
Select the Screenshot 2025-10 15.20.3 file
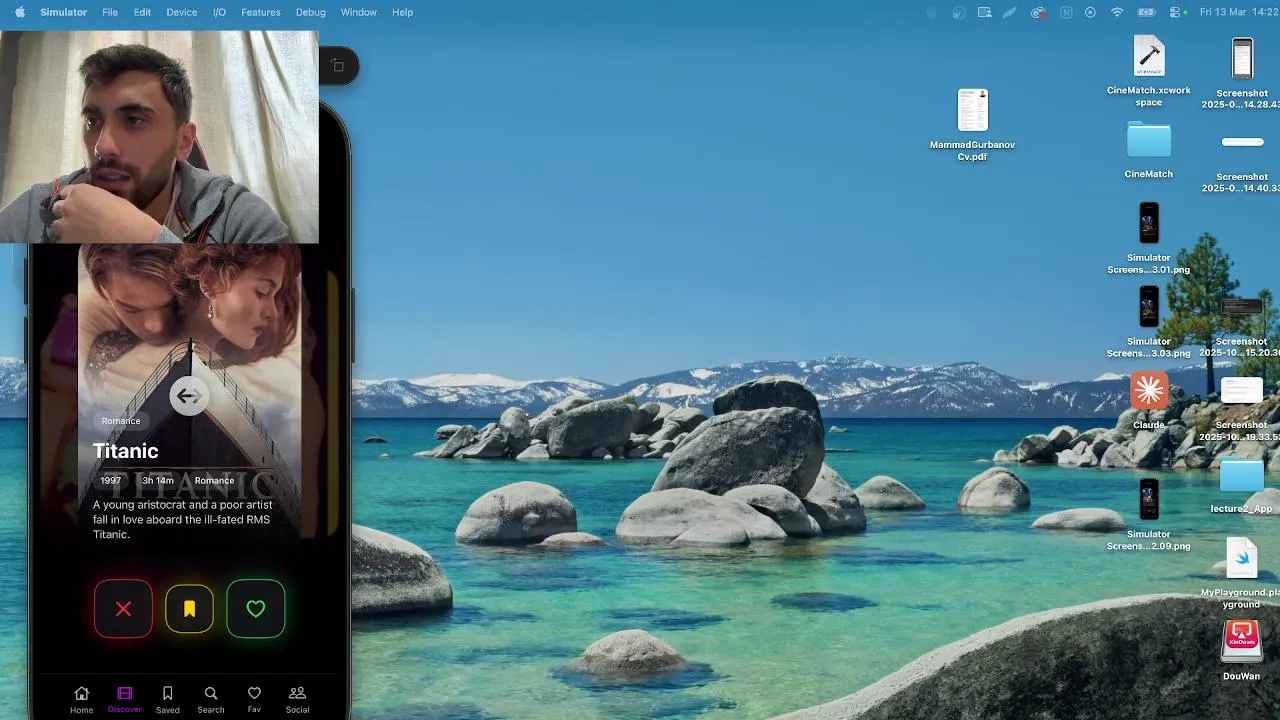pyautogui.click(x=1242, y=326)
